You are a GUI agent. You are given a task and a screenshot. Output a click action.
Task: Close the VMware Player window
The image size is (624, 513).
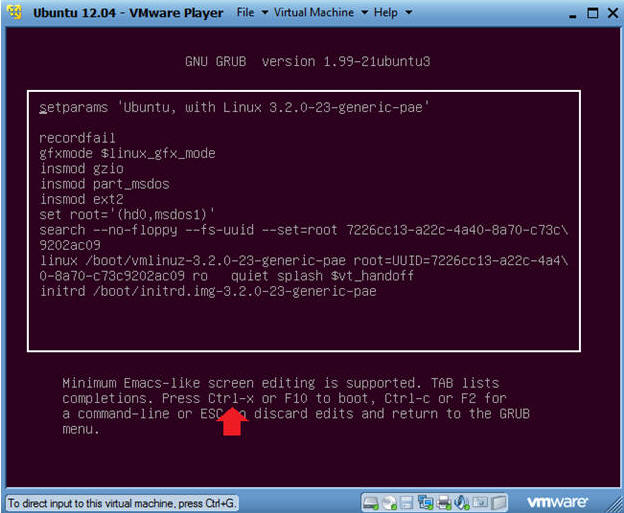[613, 13]
